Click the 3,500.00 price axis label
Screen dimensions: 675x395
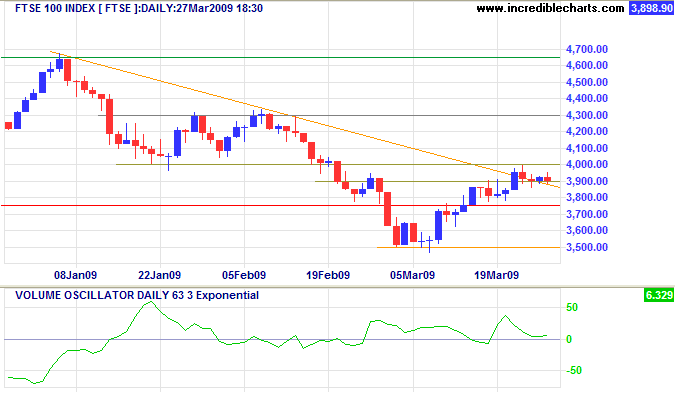587,247
